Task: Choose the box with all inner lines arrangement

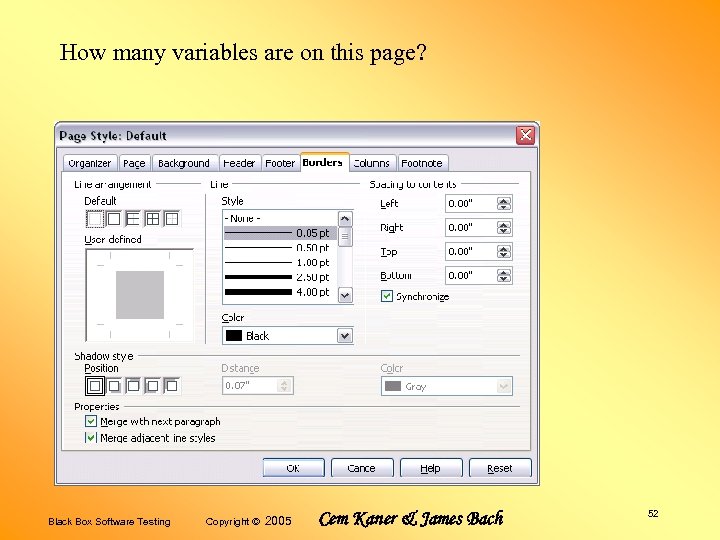Action: click(152, 219)
